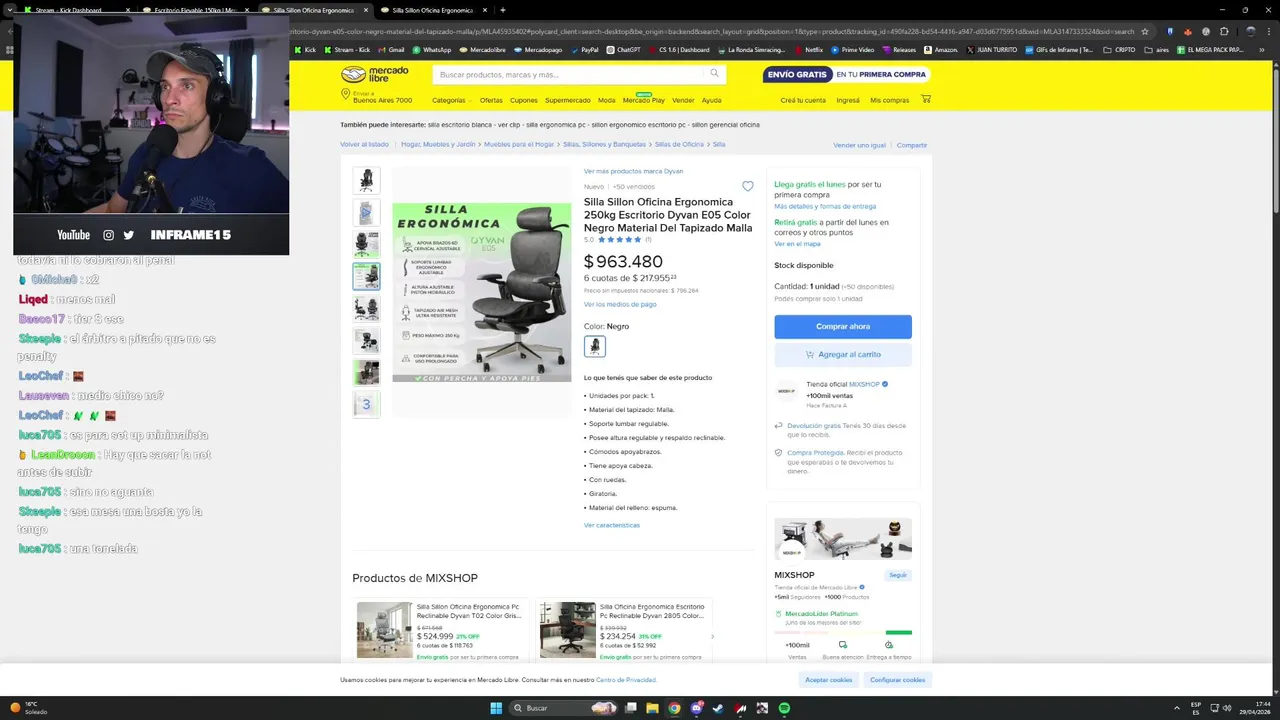Add product to favorites with heart icon
1280x720 pixels.
[747, 186]
